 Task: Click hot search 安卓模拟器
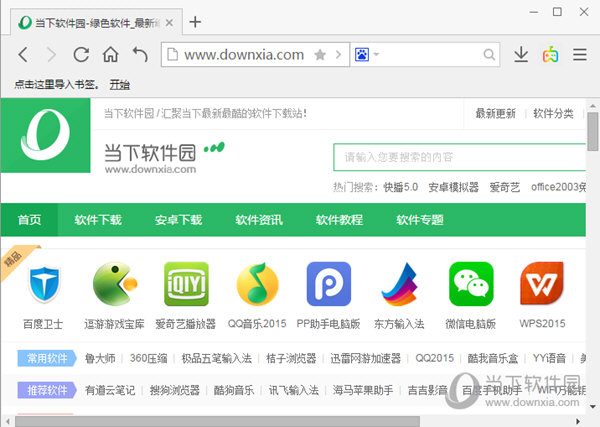(x=453, y=187)
